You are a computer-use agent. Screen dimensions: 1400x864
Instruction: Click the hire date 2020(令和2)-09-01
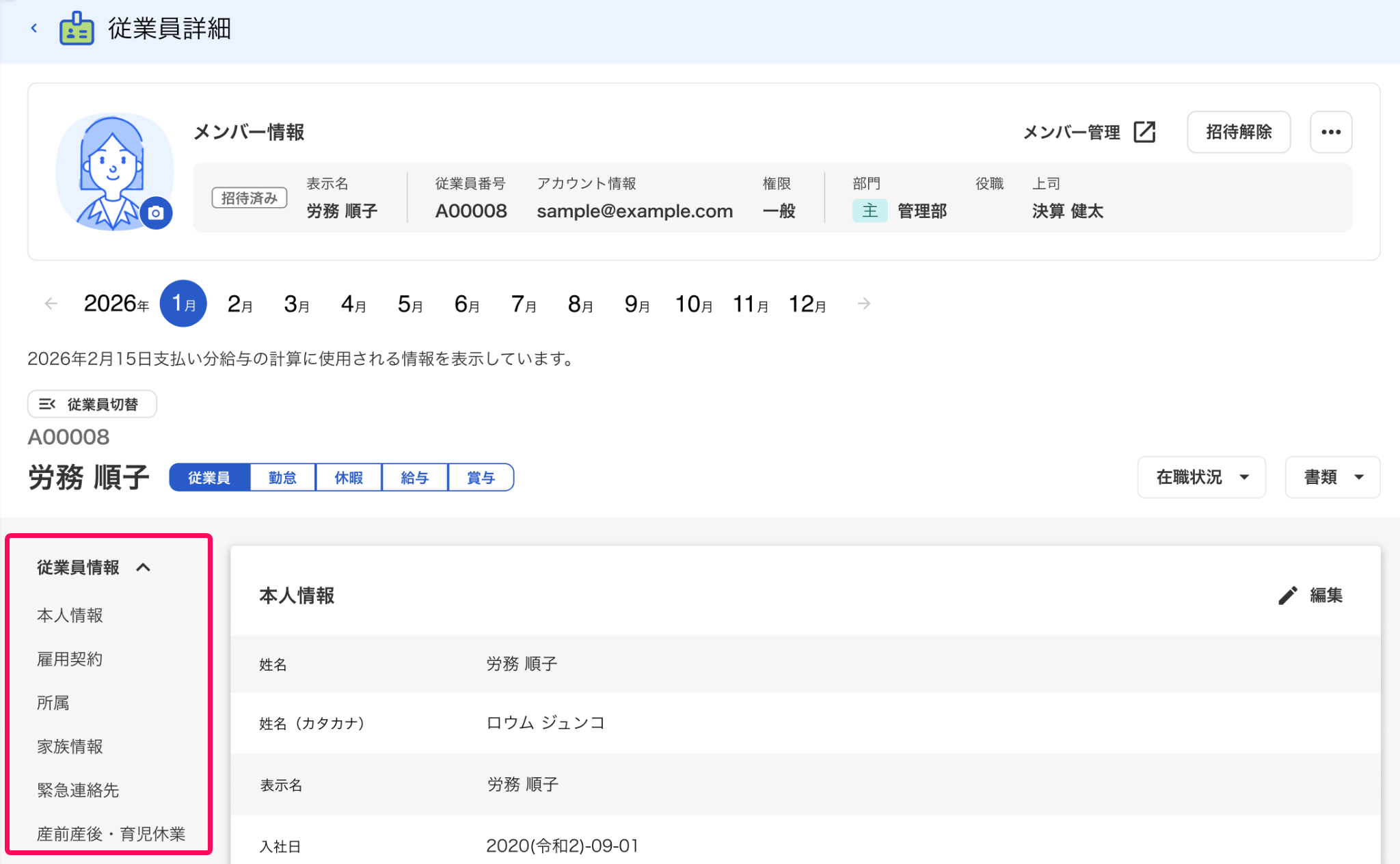click(563, 846)
